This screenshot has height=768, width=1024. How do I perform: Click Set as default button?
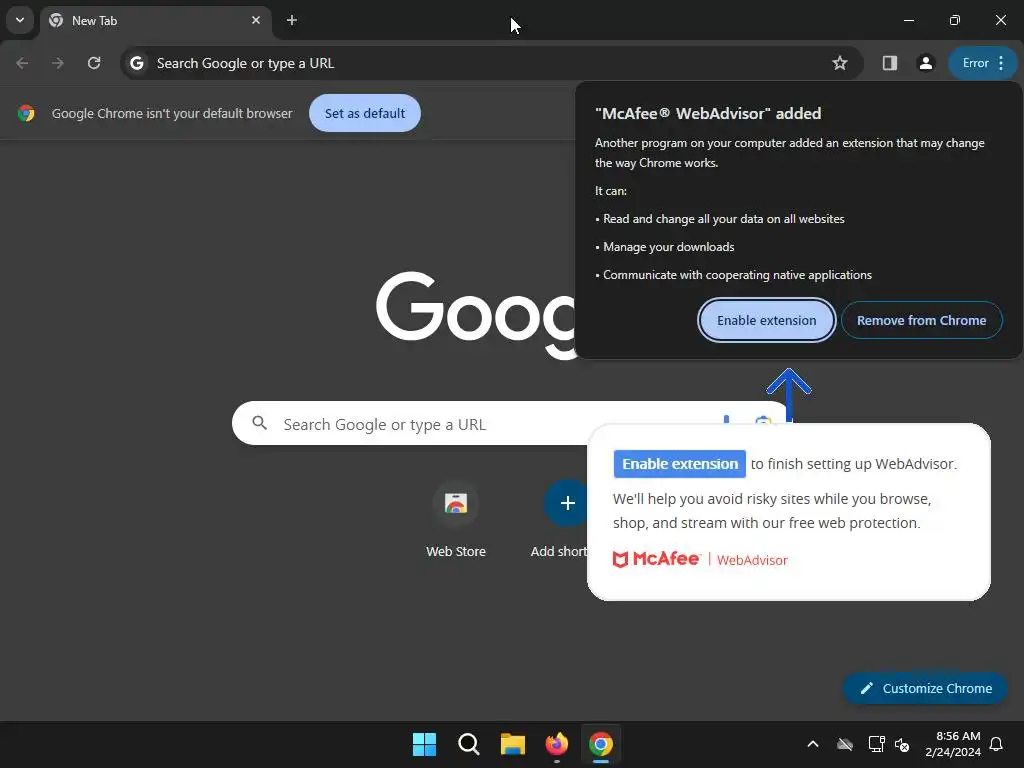point(364,113)
